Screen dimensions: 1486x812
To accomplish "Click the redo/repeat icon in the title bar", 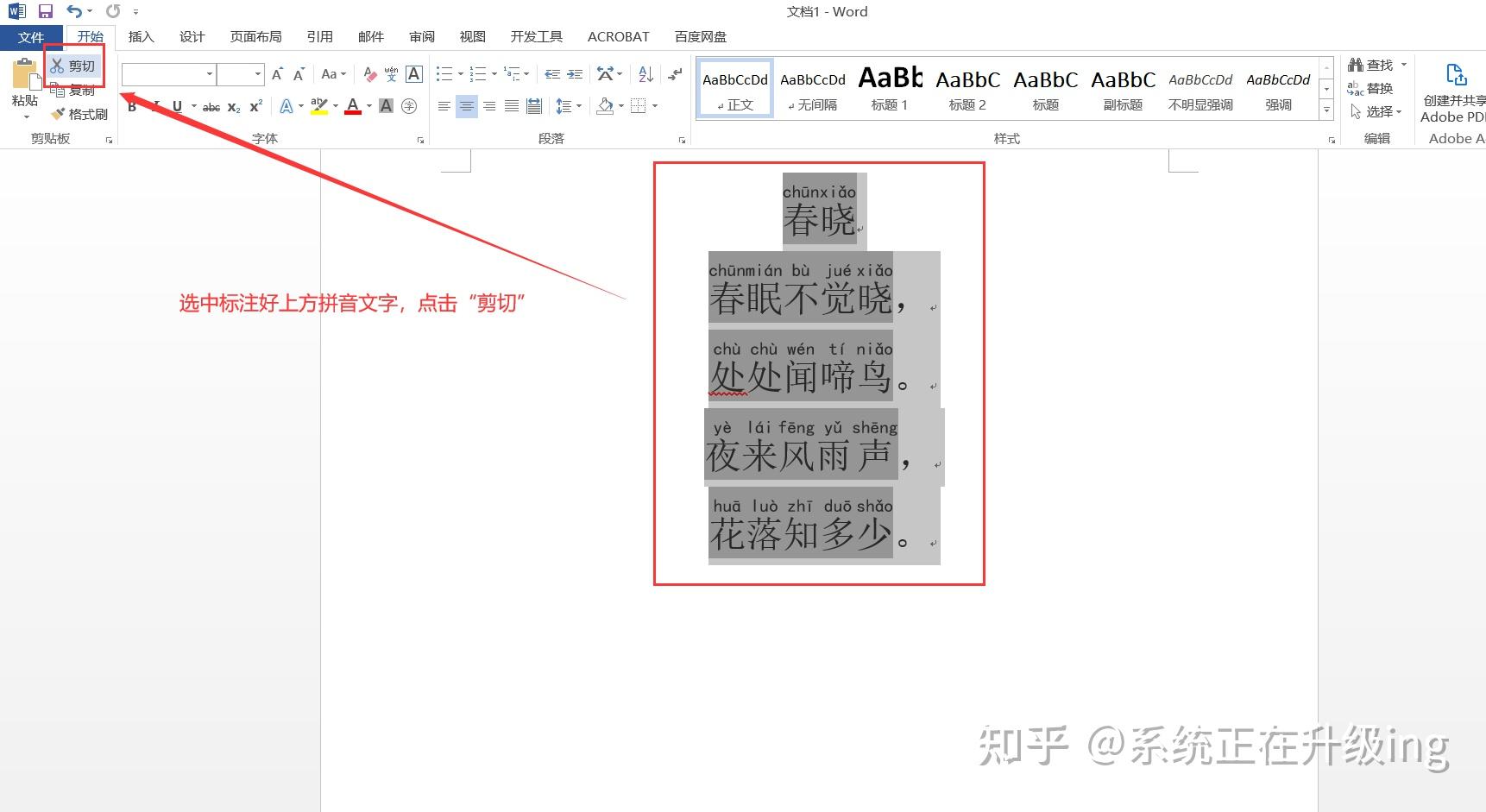I will (113, 11).
